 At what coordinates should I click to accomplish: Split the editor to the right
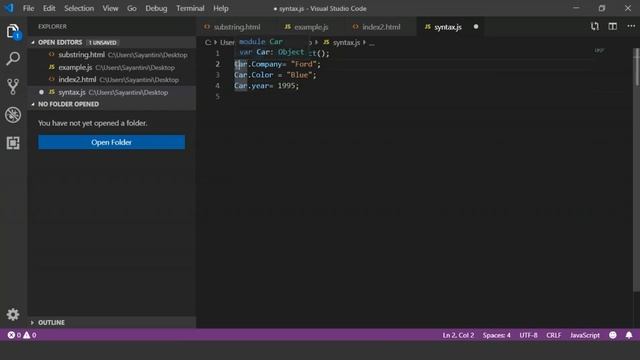613,27
